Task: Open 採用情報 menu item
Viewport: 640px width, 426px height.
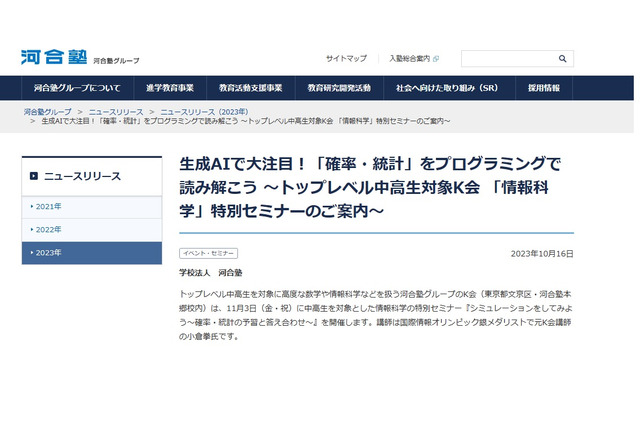Action: 544,88
